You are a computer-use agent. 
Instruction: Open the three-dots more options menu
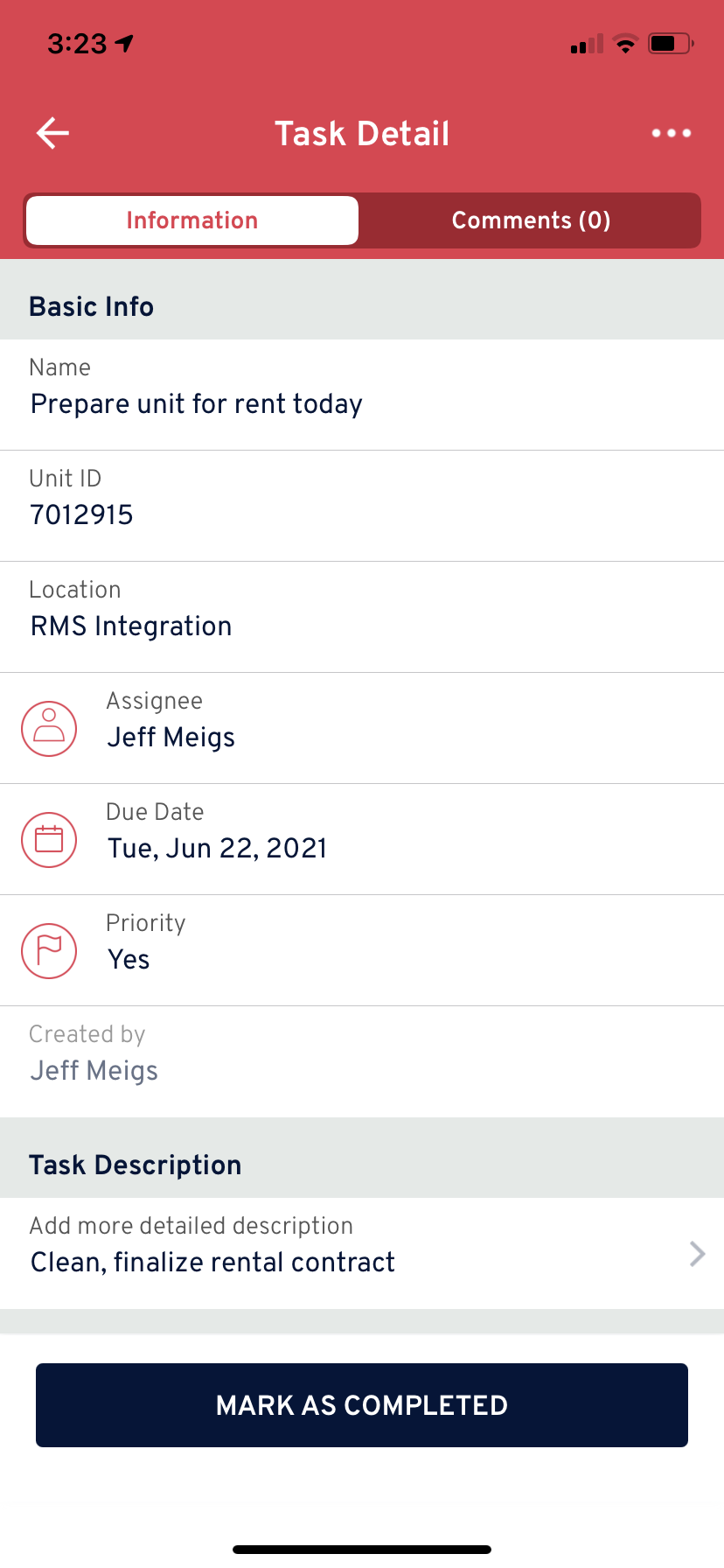[671, 133]
